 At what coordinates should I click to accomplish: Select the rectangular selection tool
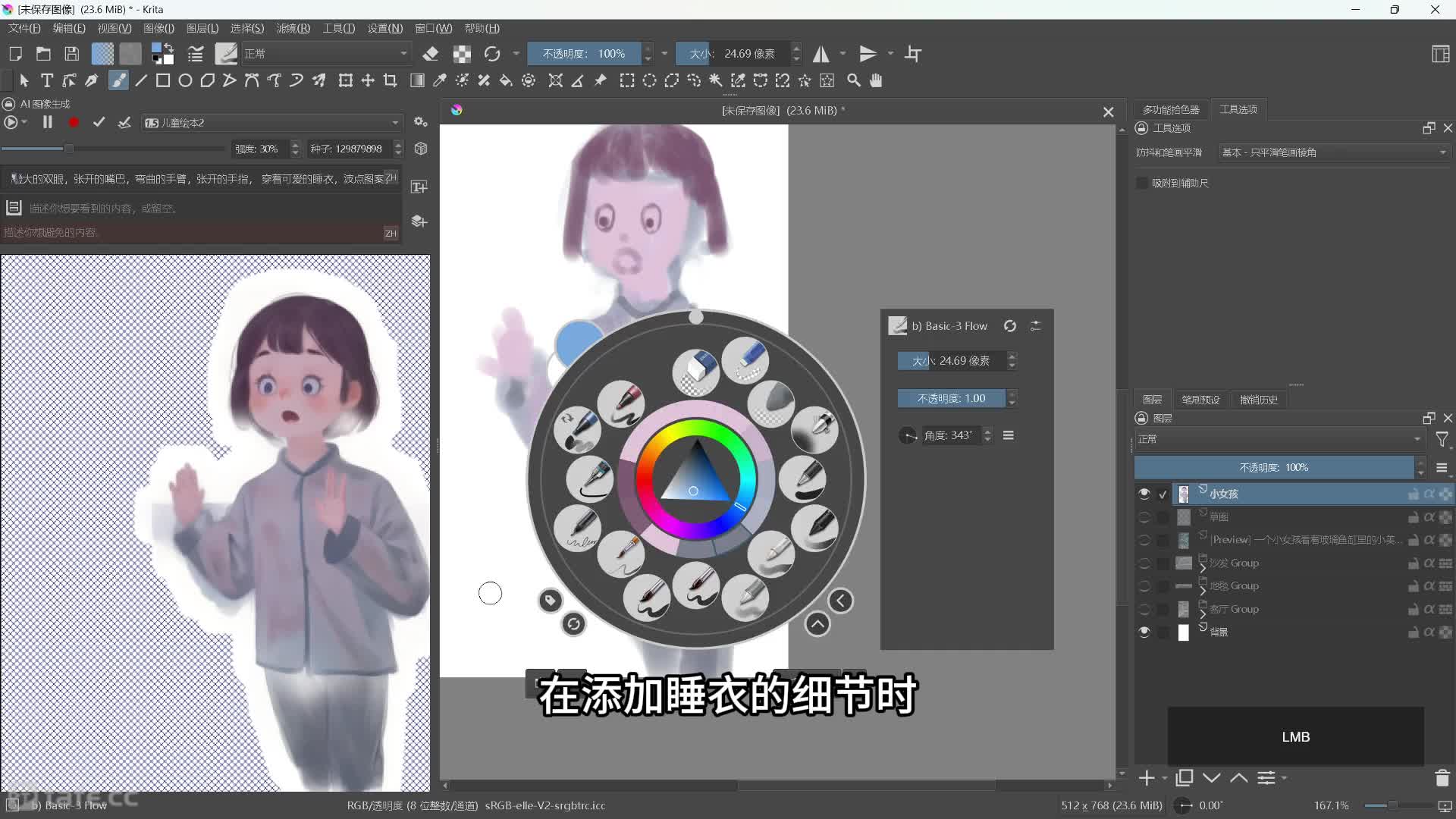click(x=627, y=80)
